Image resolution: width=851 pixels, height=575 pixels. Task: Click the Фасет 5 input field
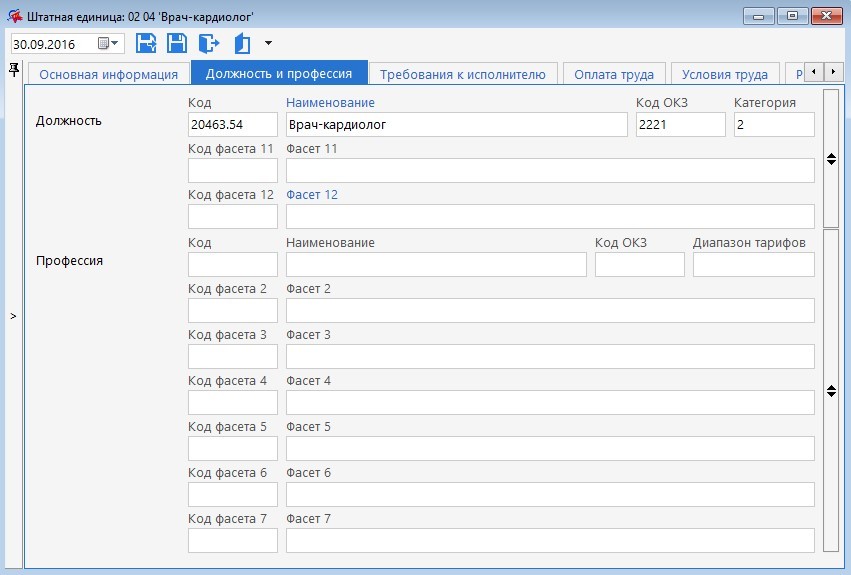point(550,448)
